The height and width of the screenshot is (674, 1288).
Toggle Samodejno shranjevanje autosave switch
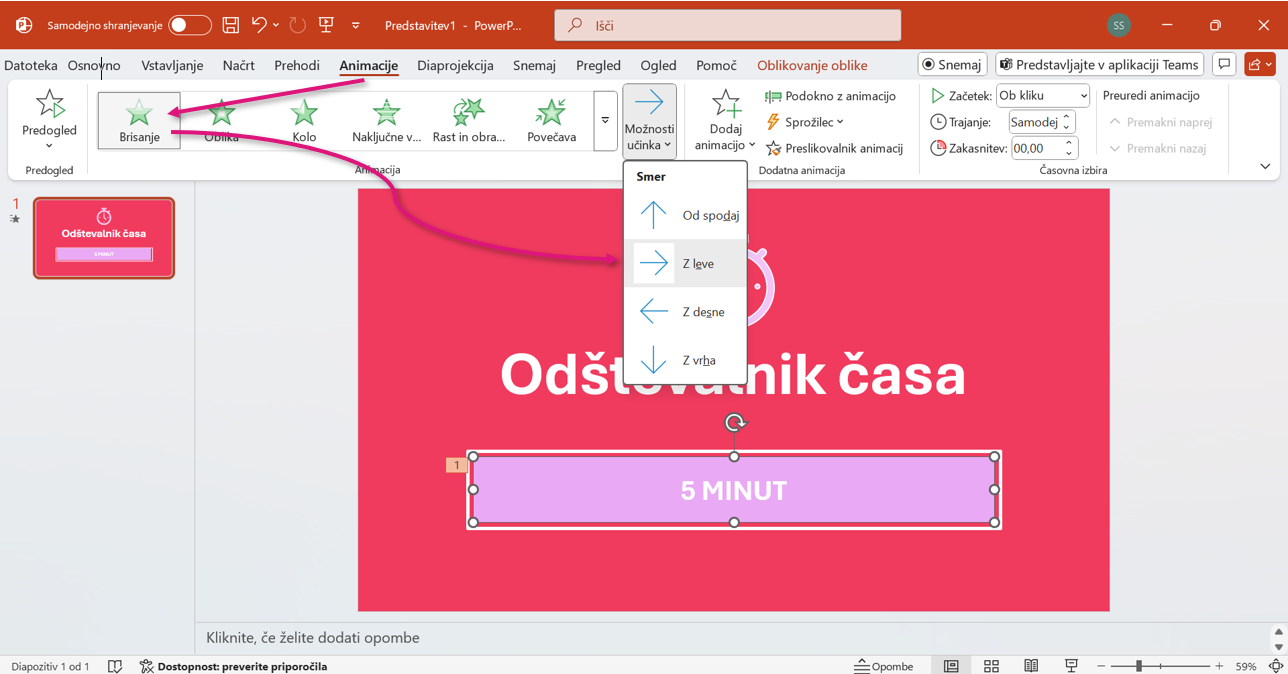(x=190, y=25)
